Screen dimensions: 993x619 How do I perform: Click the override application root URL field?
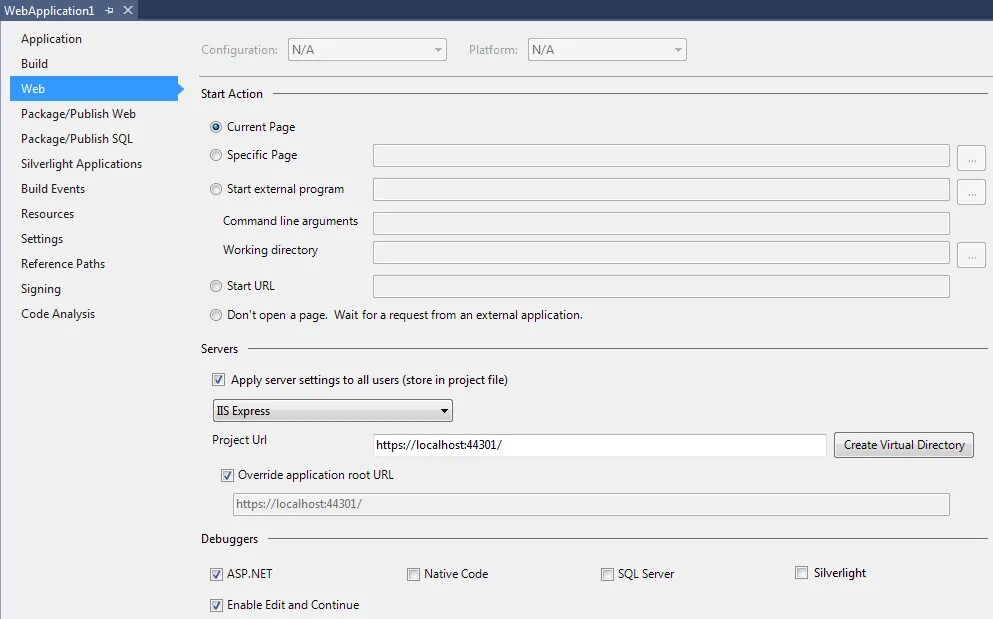(x=591, y=504)
